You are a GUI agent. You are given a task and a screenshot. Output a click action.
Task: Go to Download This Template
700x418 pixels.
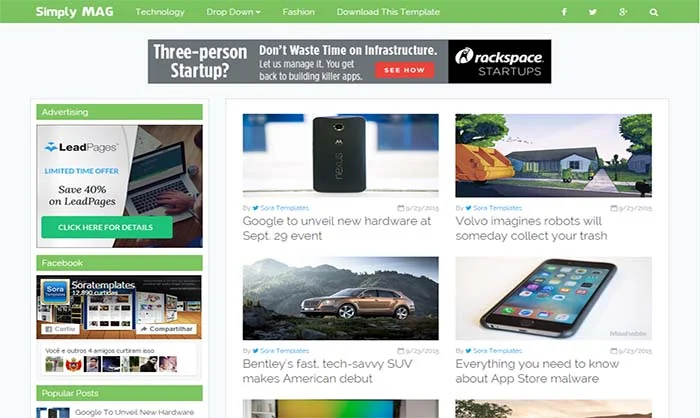(x=388, y=12)
